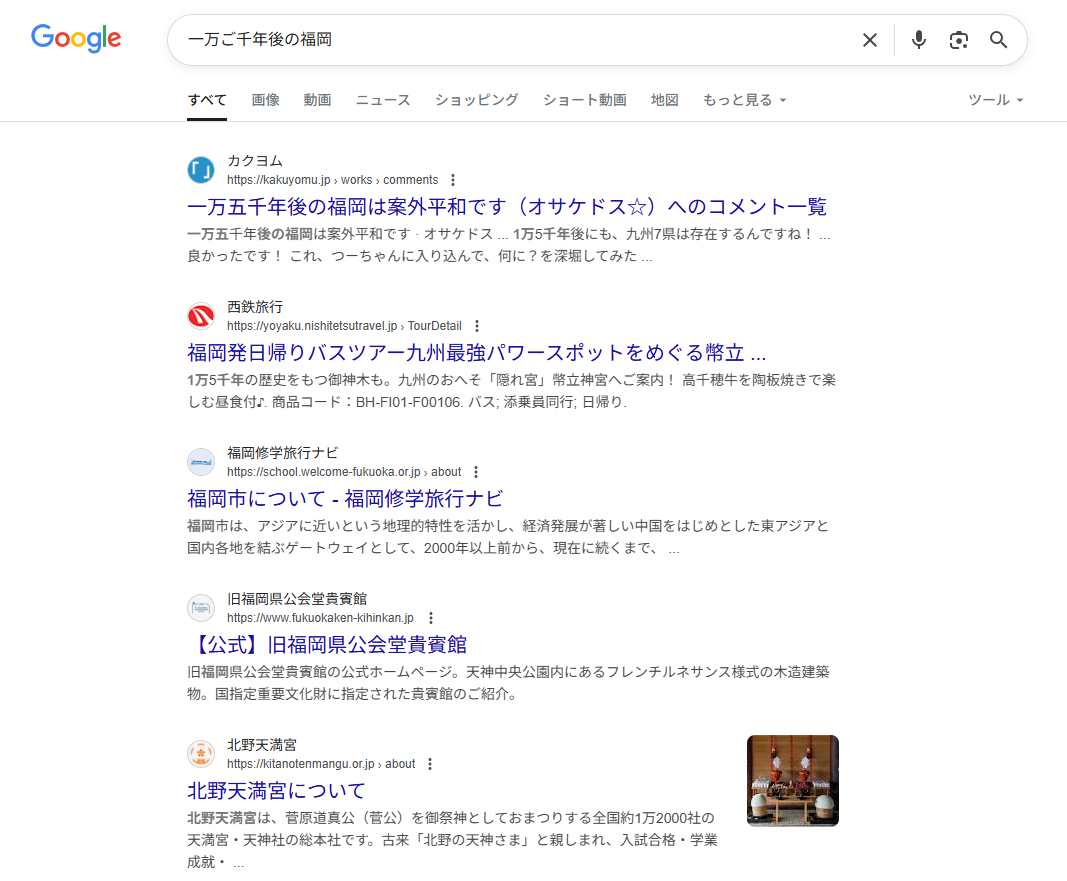1067x881 pixels.
Task: Open three-dot menu for 西鉄旅行 result
Action: coord(477,326)
